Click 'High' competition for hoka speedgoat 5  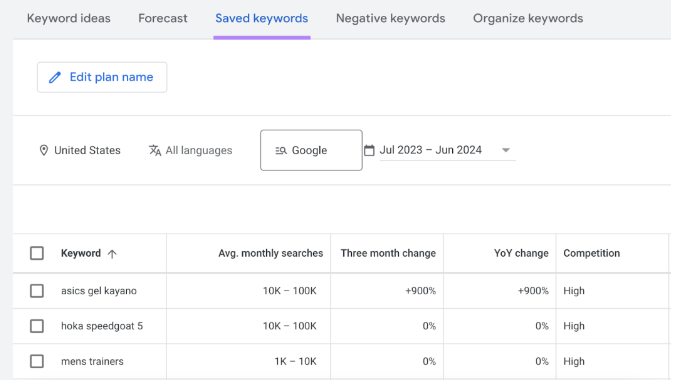[574, 326]
